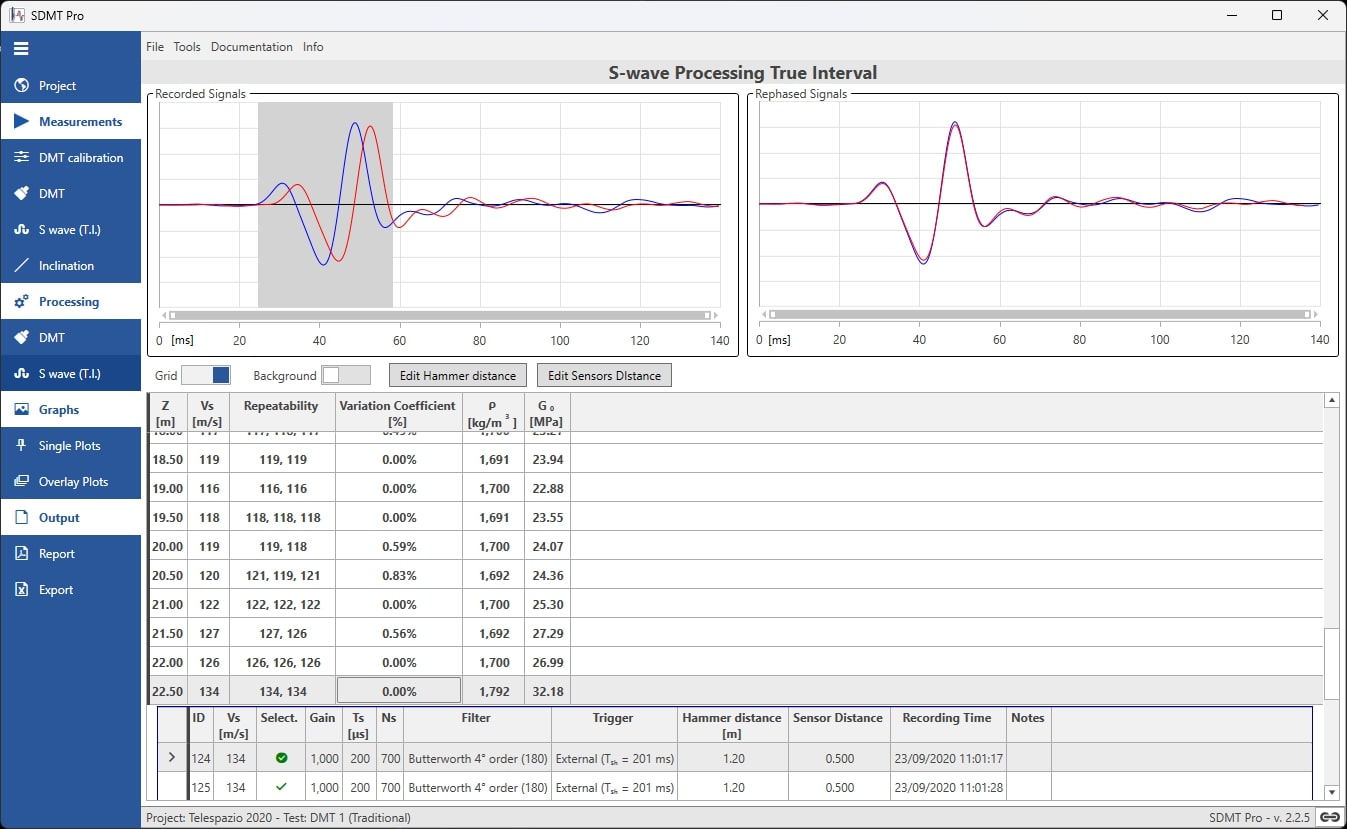This screenshot has height=829, width=1347.
Task: Expand the row arrow for record 124
Action: (172, 758)
